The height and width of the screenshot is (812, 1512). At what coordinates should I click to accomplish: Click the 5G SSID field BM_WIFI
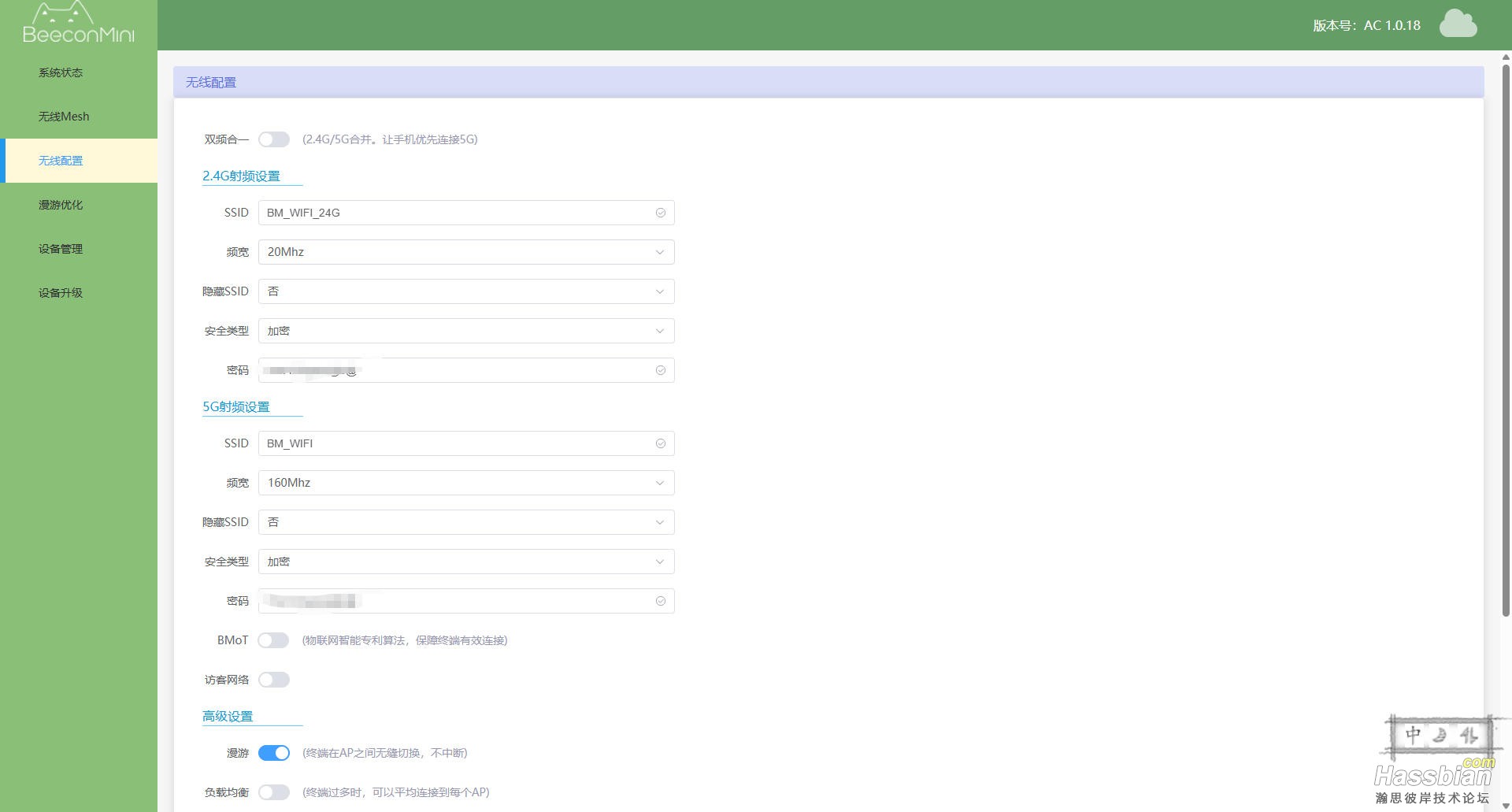pos(466,443)
